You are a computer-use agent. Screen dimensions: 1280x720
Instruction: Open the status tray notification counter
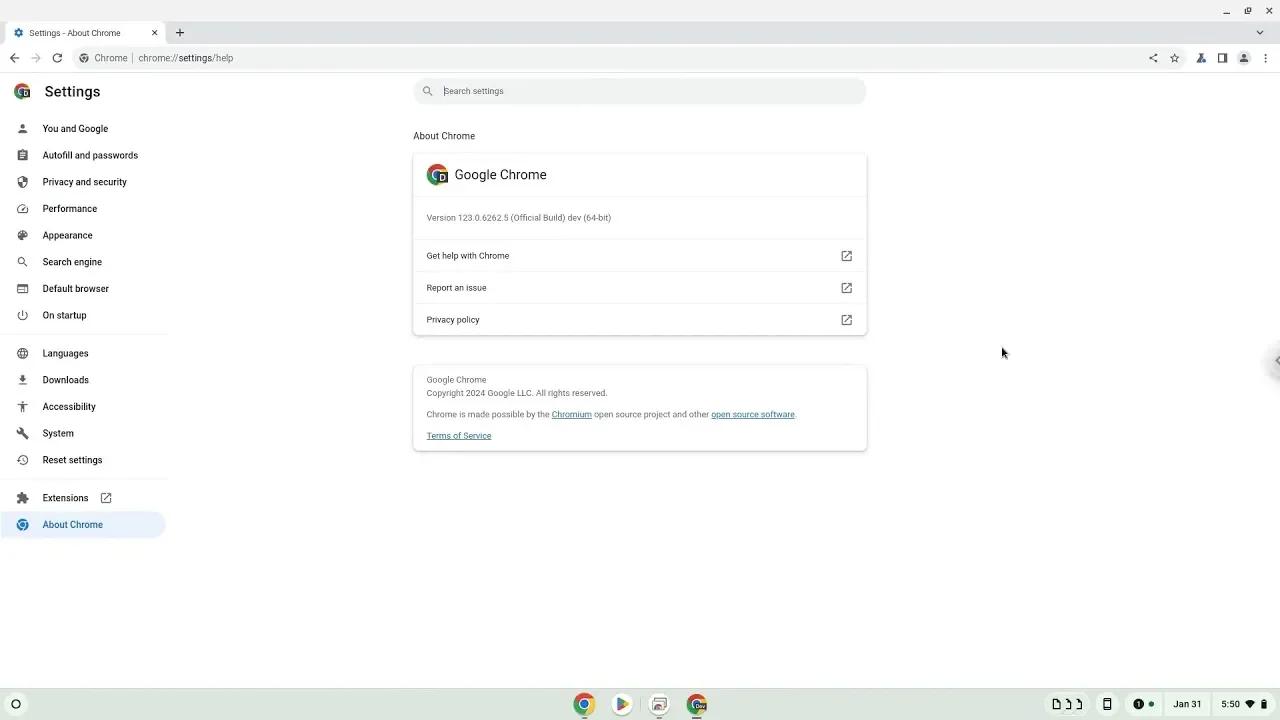point(1139,704)
